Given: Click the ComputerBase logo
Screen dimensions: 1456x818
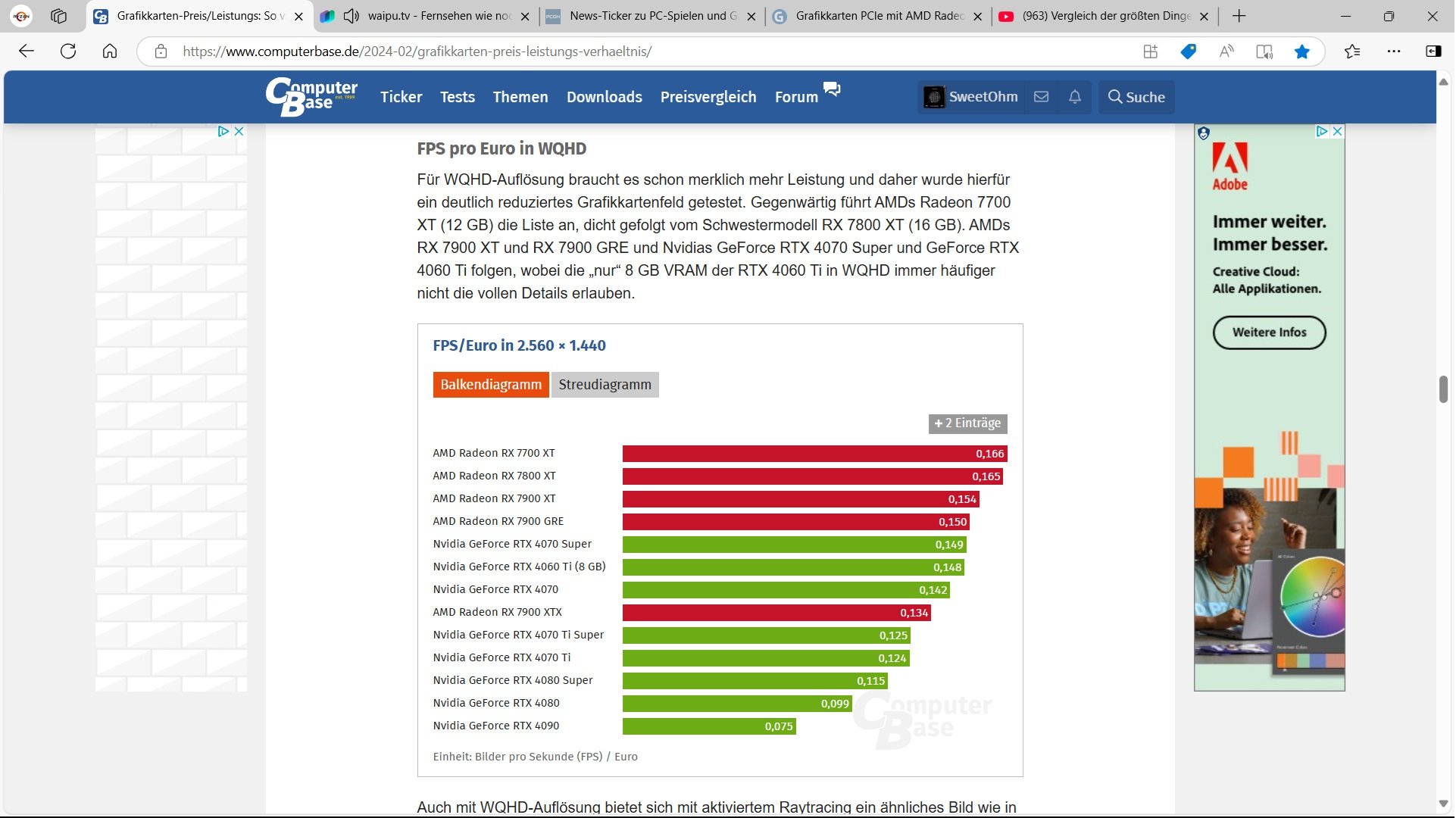Looking at the screenshot, I should [x=311, y=97].
